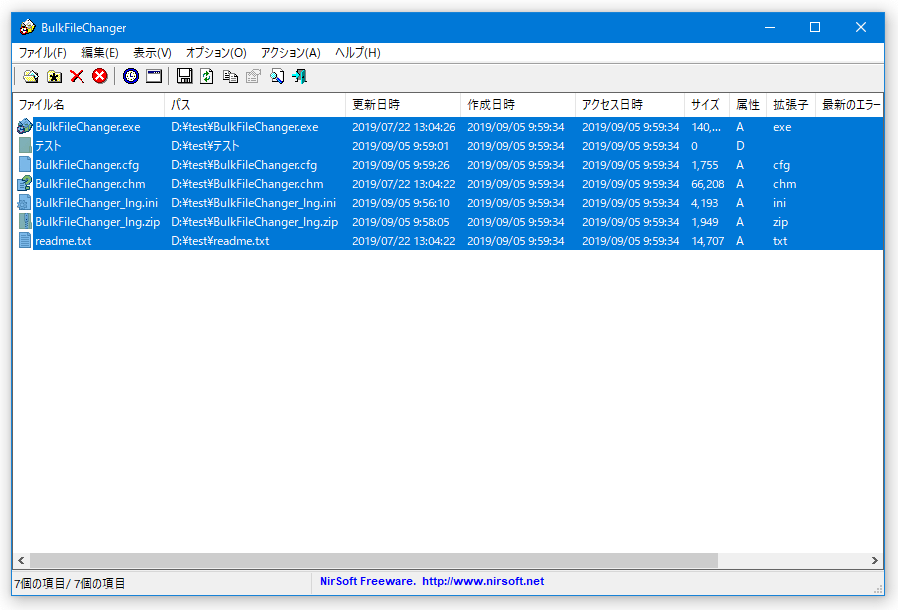898x610 pixels.
Task: Sort by the アクセス日時 column header
Action: click(630, 104)
